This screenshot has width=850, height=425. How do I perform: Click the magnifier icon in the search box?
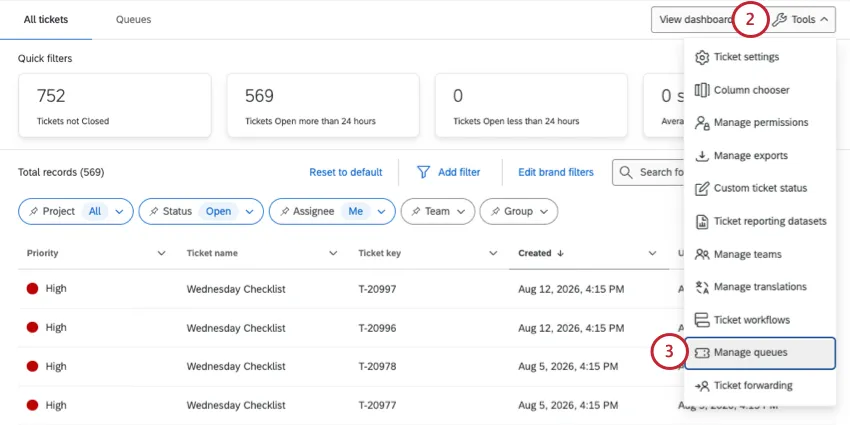[x=626, y=172]
